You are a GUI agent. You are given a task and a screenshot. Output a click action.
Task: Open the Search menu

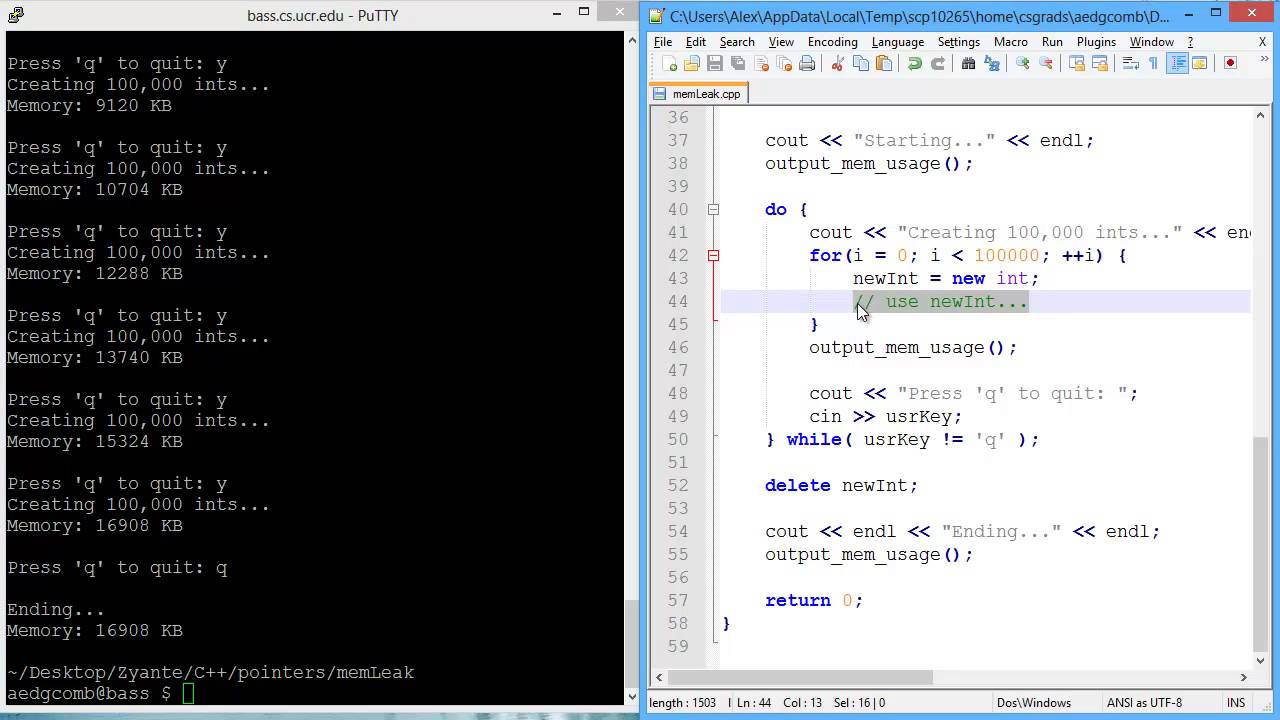pyautogui.click(x=737, y=42)
